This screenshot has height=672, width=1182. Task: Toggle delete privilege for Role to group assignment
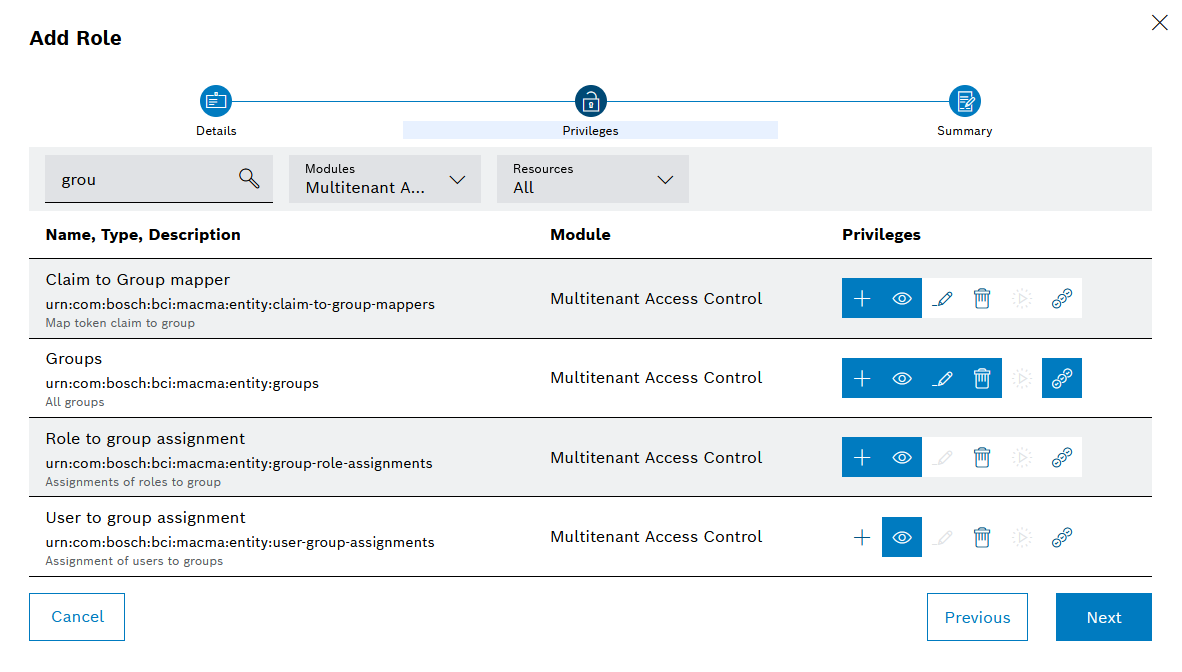[982, 457]
